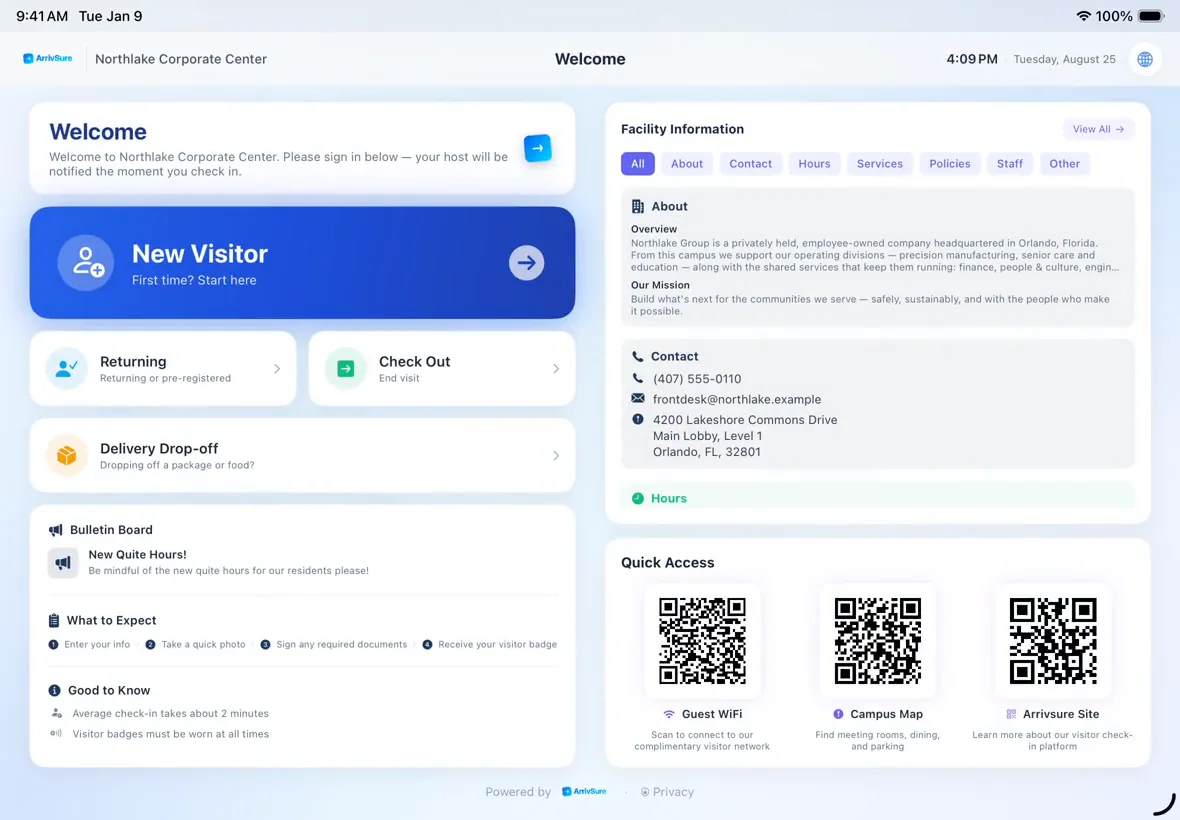
Task: Expand the Check Out option chevron
Action: tap(556, 369)
